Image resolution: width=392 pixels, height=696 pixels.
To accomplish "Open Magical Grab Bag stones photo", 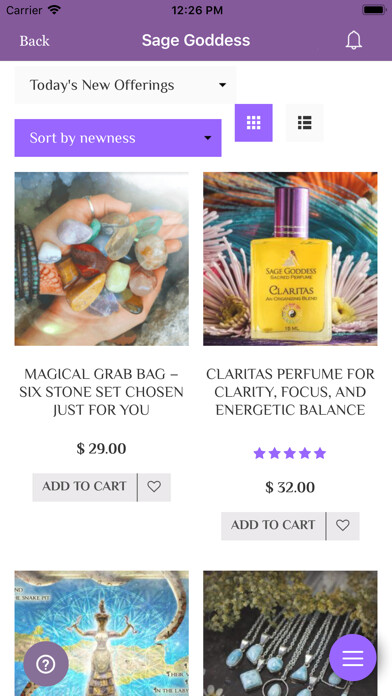I will [102, 259].
